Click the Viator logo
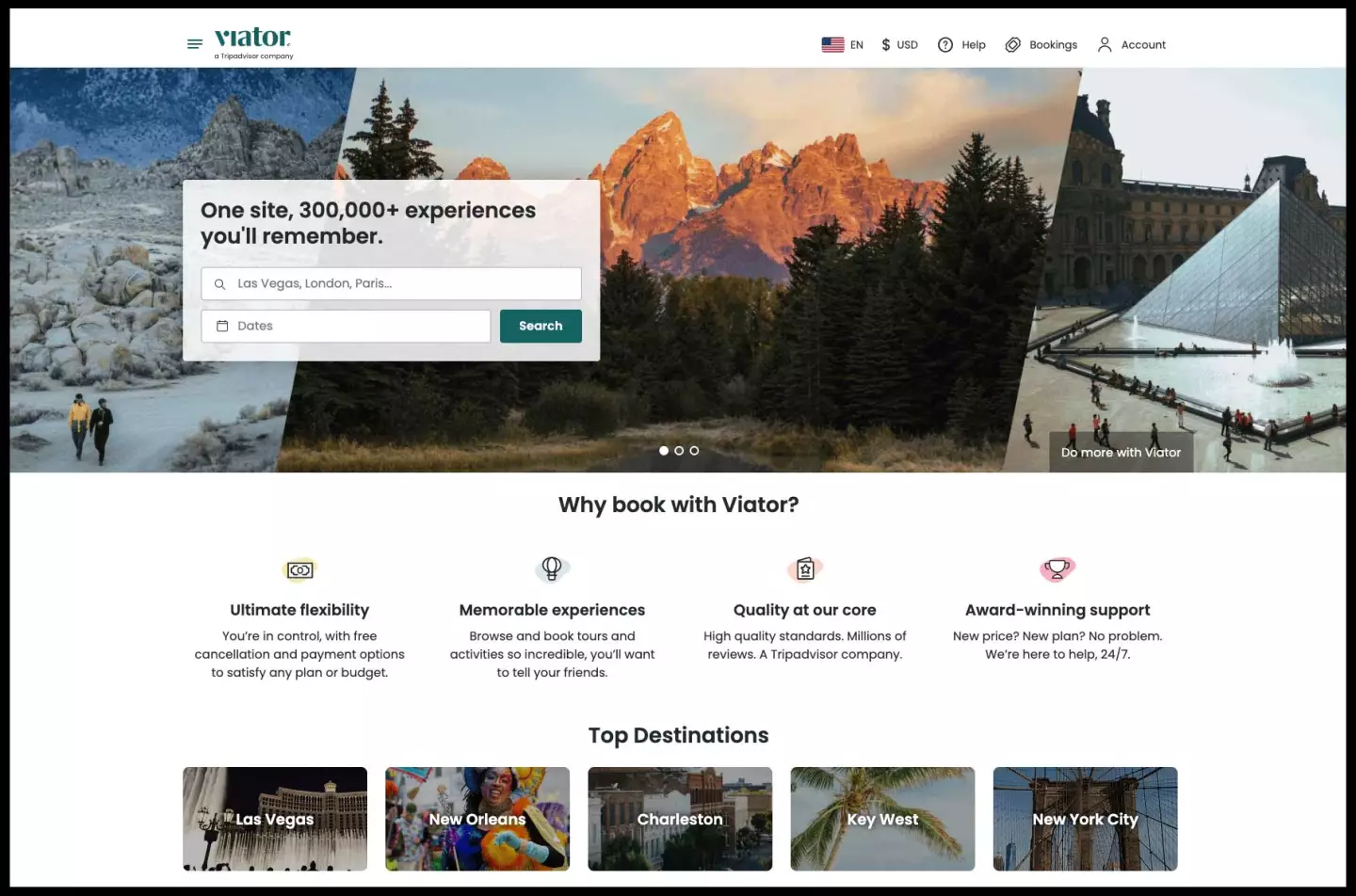Viewport: 1356px width, 896px height. 251,40
